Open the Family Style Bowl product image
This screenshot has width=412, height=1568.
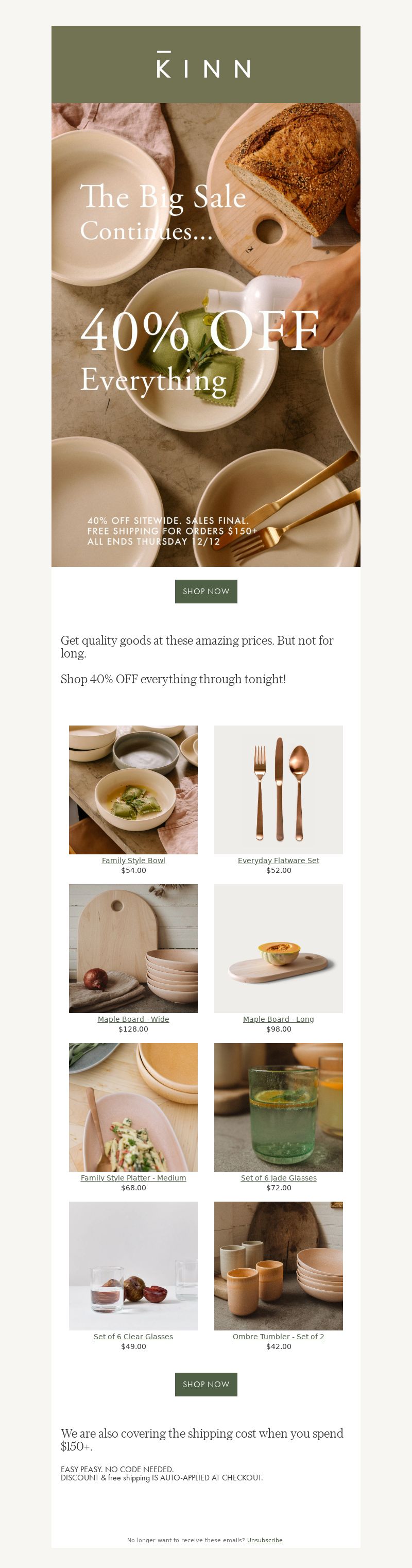[x=133, y=789]
